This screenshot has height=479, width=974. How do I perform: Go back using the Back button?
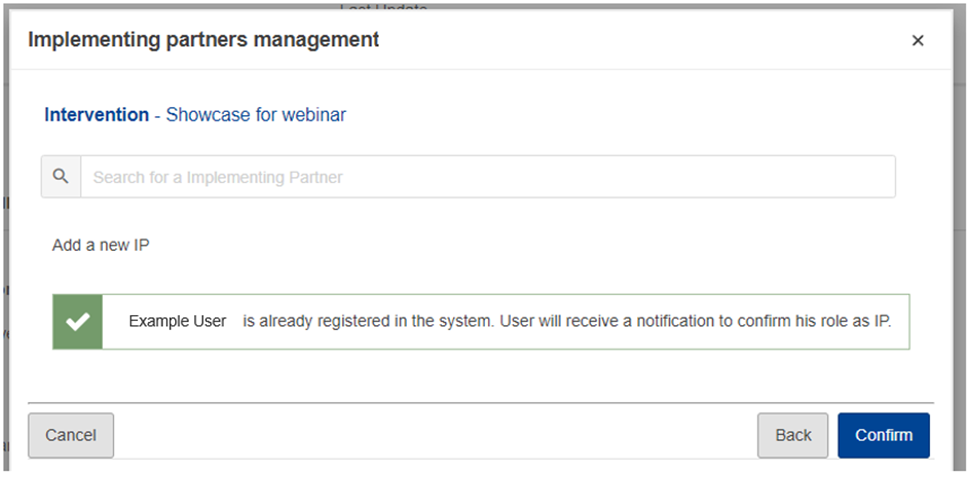pos(793,435)
